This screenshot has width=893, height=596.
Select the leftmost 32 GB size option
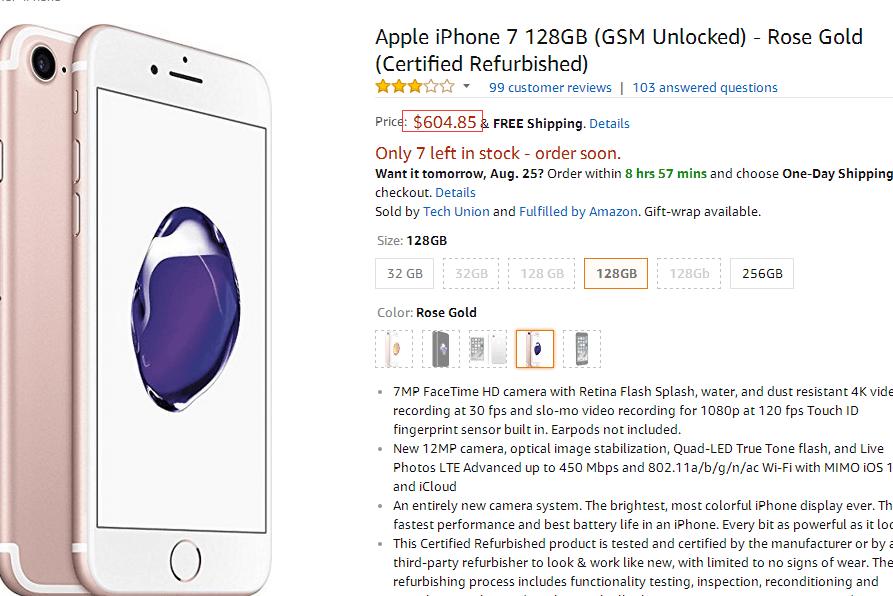[405, 274]
